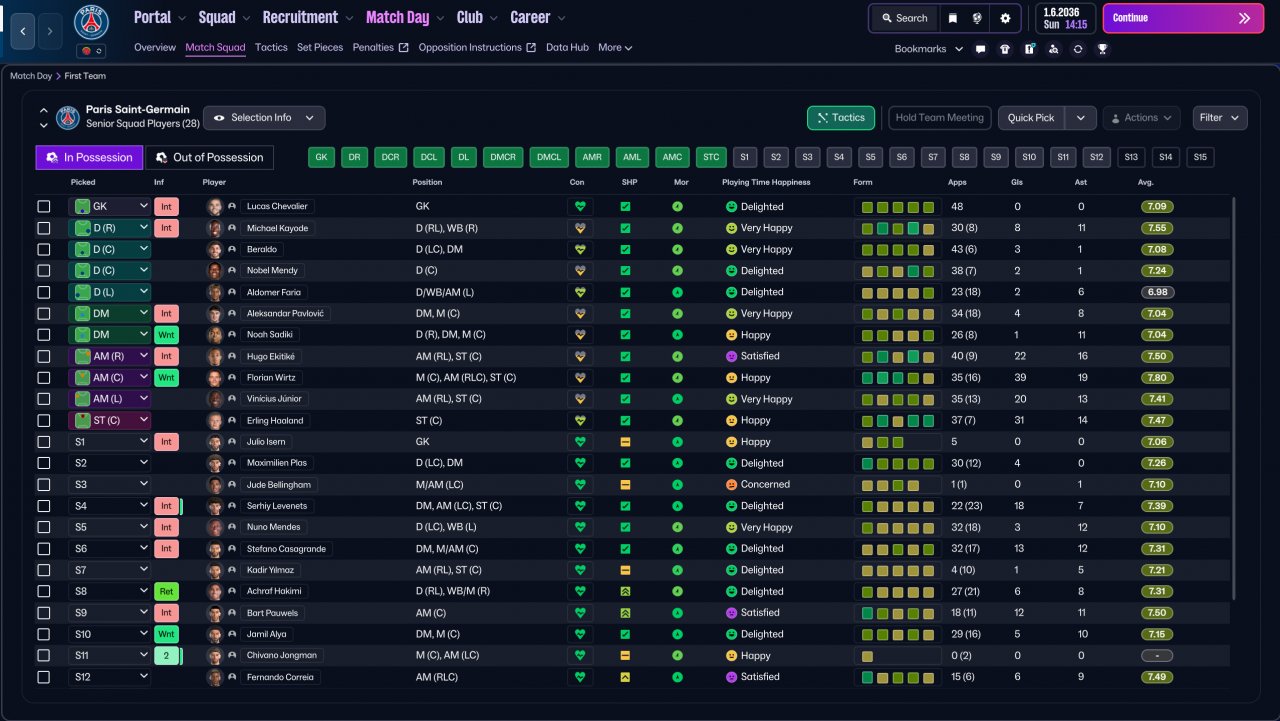Check the box for Jude Bellingham

click(43, 485)
